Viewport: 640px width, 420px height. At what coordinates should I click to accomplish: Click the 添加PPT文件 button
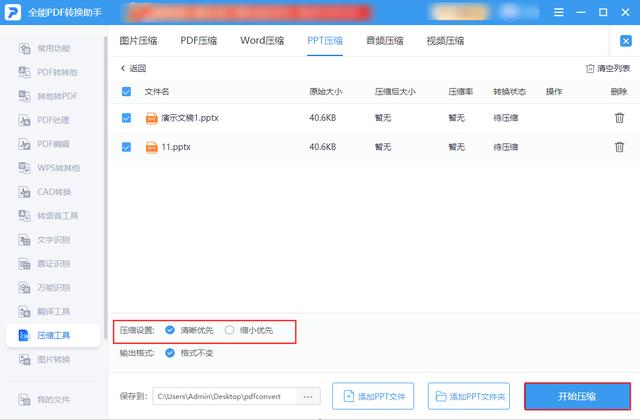point(373,396)
